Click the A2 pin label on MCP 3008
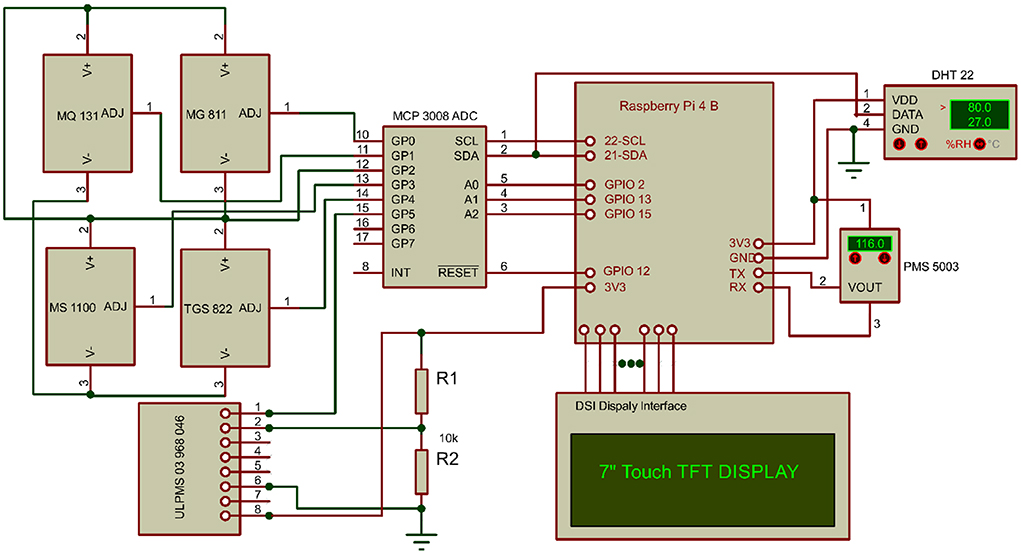1021x554 pixels. tap(471, 214)
